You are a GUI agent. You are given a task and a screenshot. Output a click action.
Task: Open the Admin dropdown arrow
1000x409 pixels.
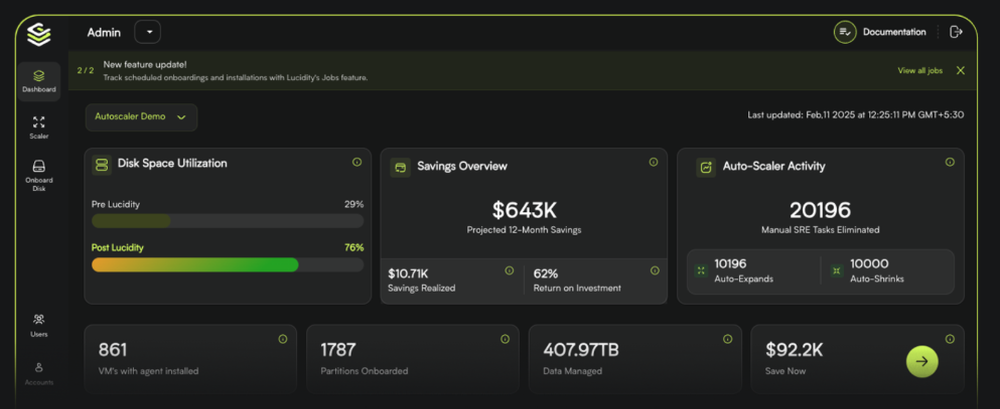[147, 32]
